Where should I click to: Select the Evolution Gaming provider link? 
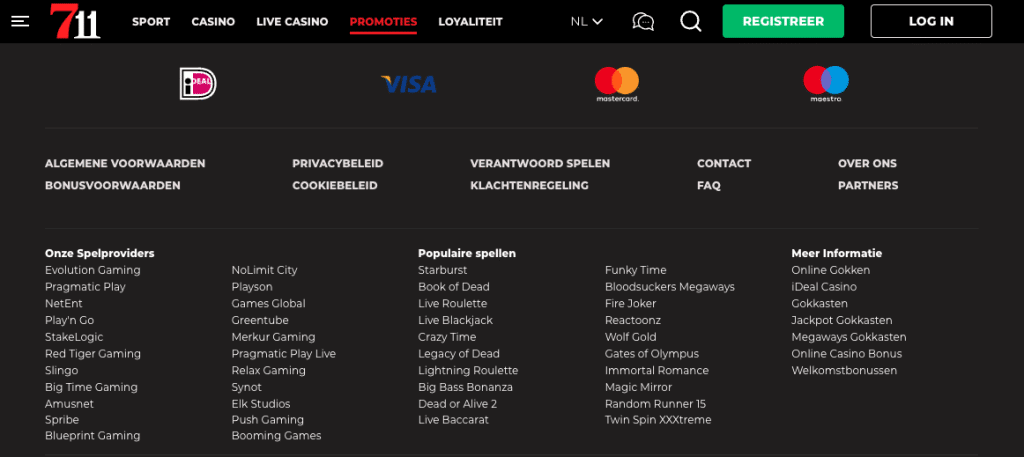click(93, 270)
